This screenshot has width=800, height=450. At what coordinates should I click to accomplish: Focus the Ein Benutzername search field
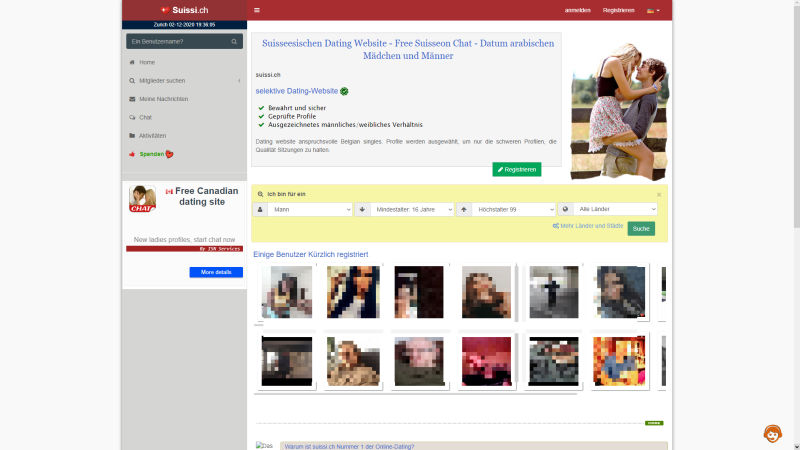(x=184, y=41)
